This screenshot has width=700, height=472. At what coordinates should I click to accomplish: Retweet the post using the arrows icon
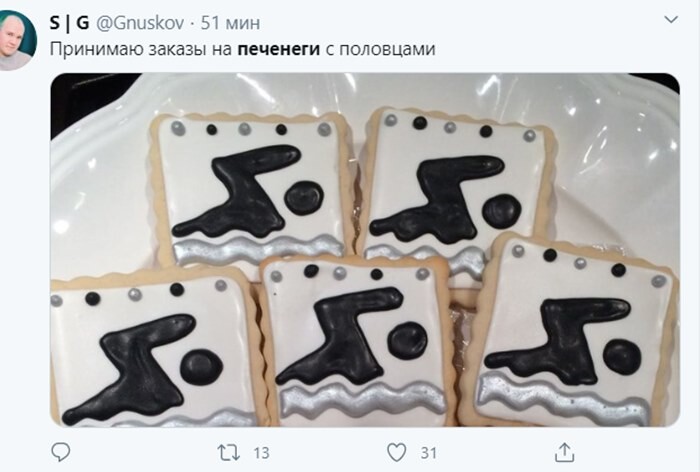tap(228, 452)
